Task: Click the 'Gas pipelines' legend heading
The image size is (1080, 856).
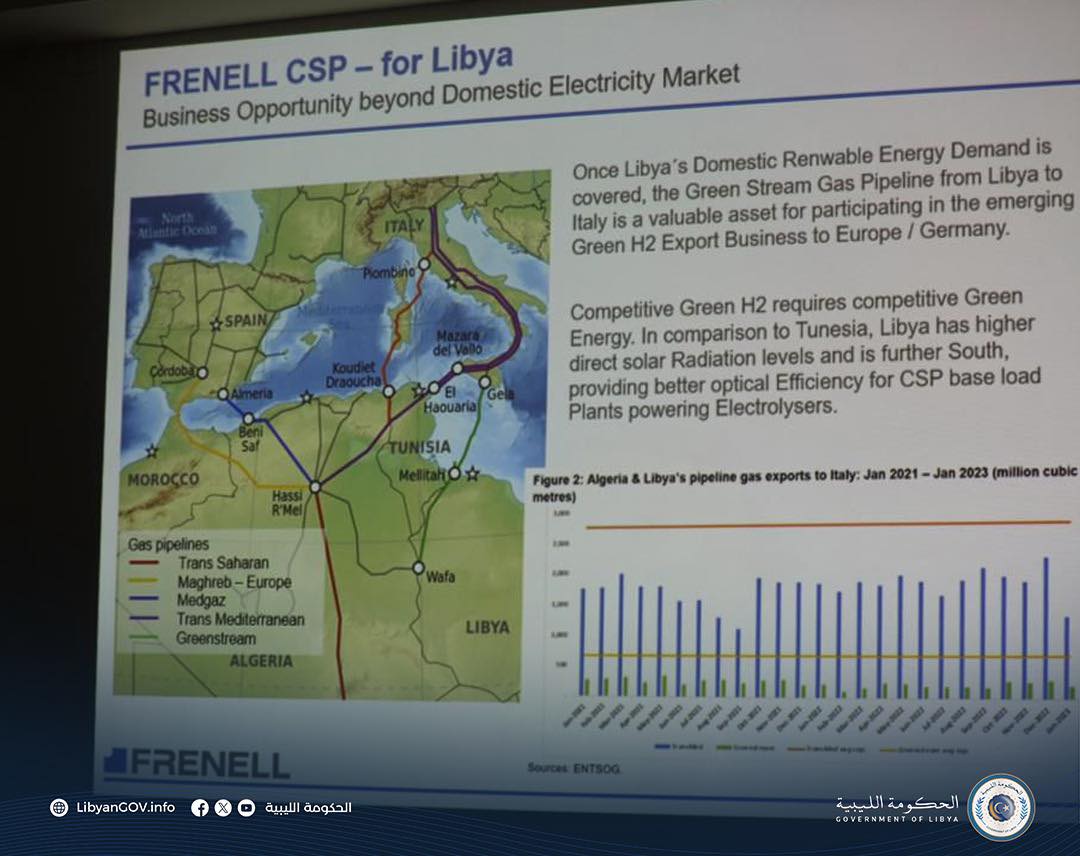Action: tap(168, 545)
